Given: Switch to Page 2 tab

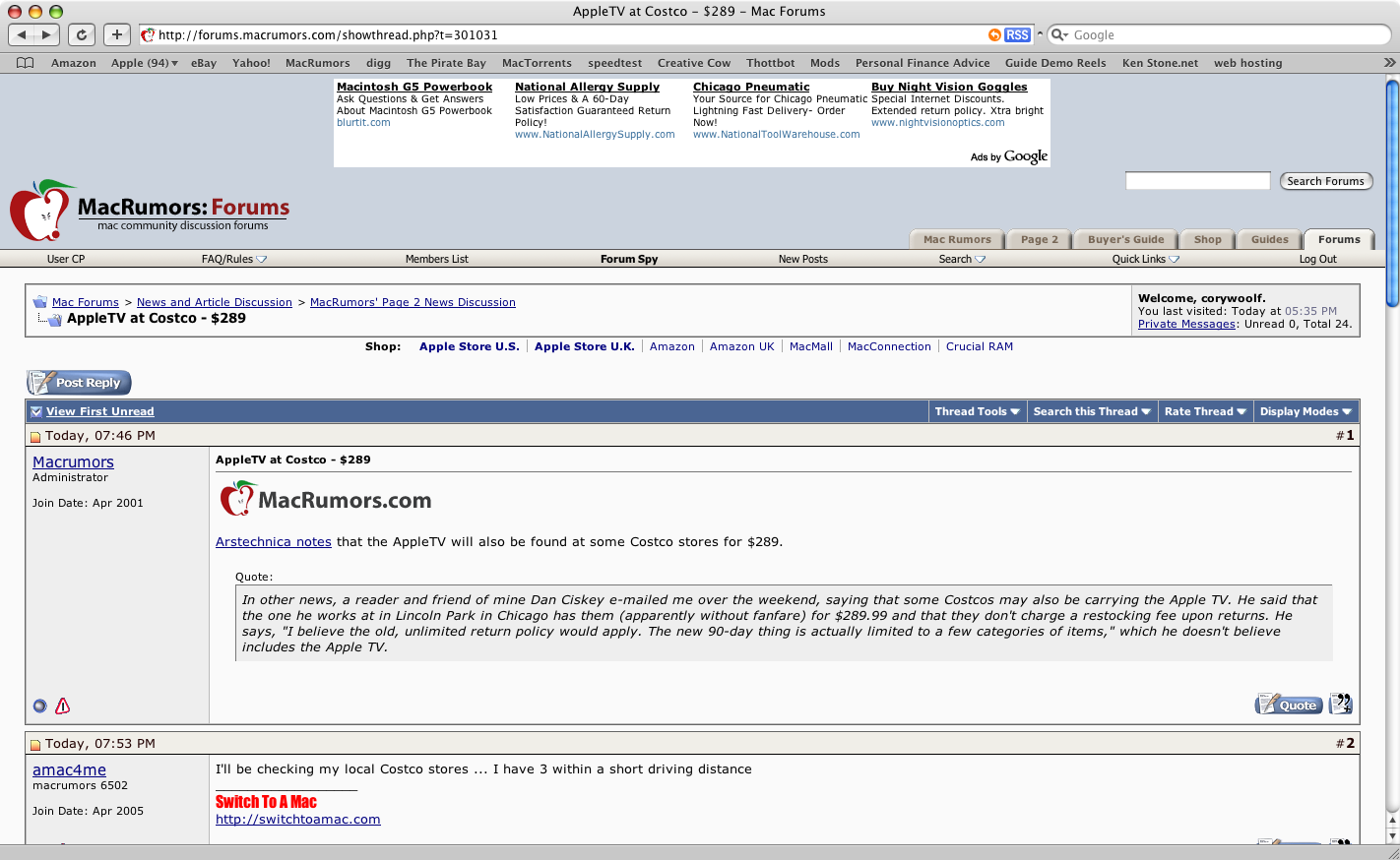Looking at the screenshot, I should pyautogui.click(x=1040, y=239).
